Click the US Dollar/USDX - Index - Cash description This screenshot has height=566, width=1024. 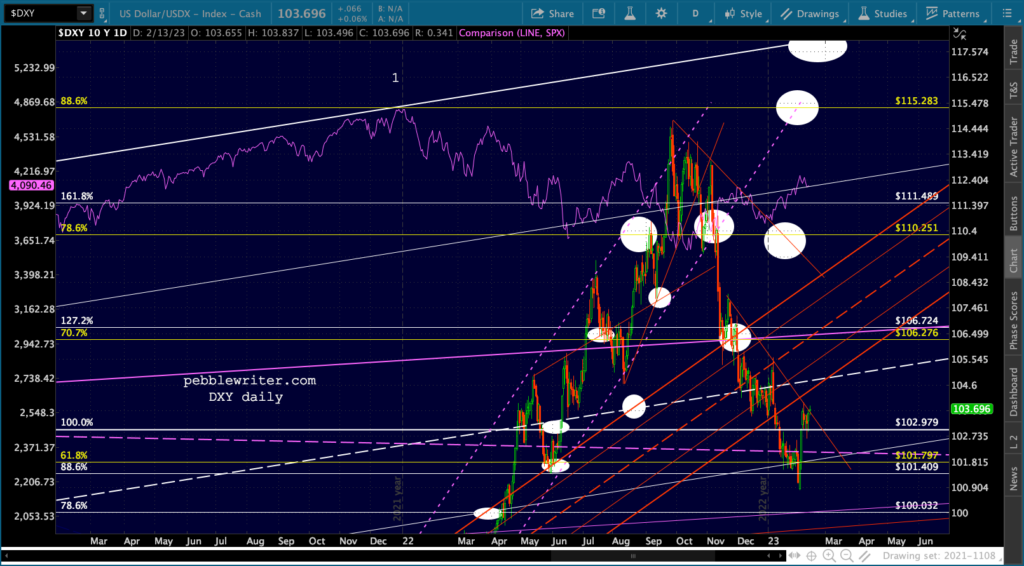pyautogui.click(x=190, y=13)
